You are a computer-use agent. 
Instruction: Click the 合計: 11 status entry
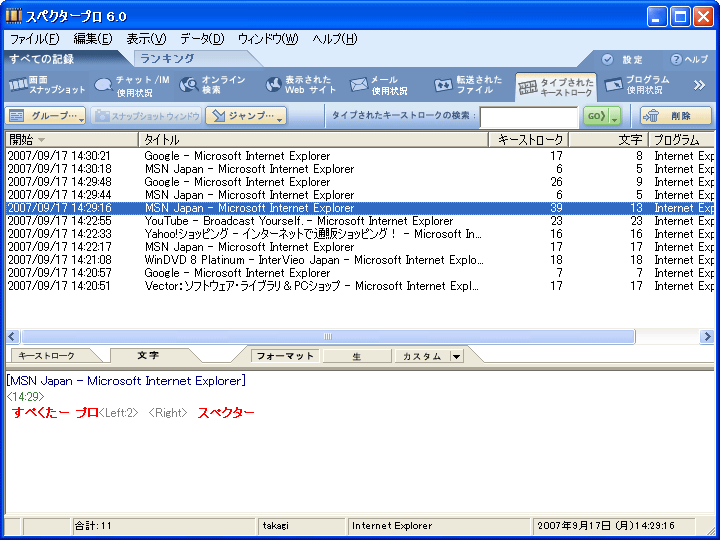163,526
